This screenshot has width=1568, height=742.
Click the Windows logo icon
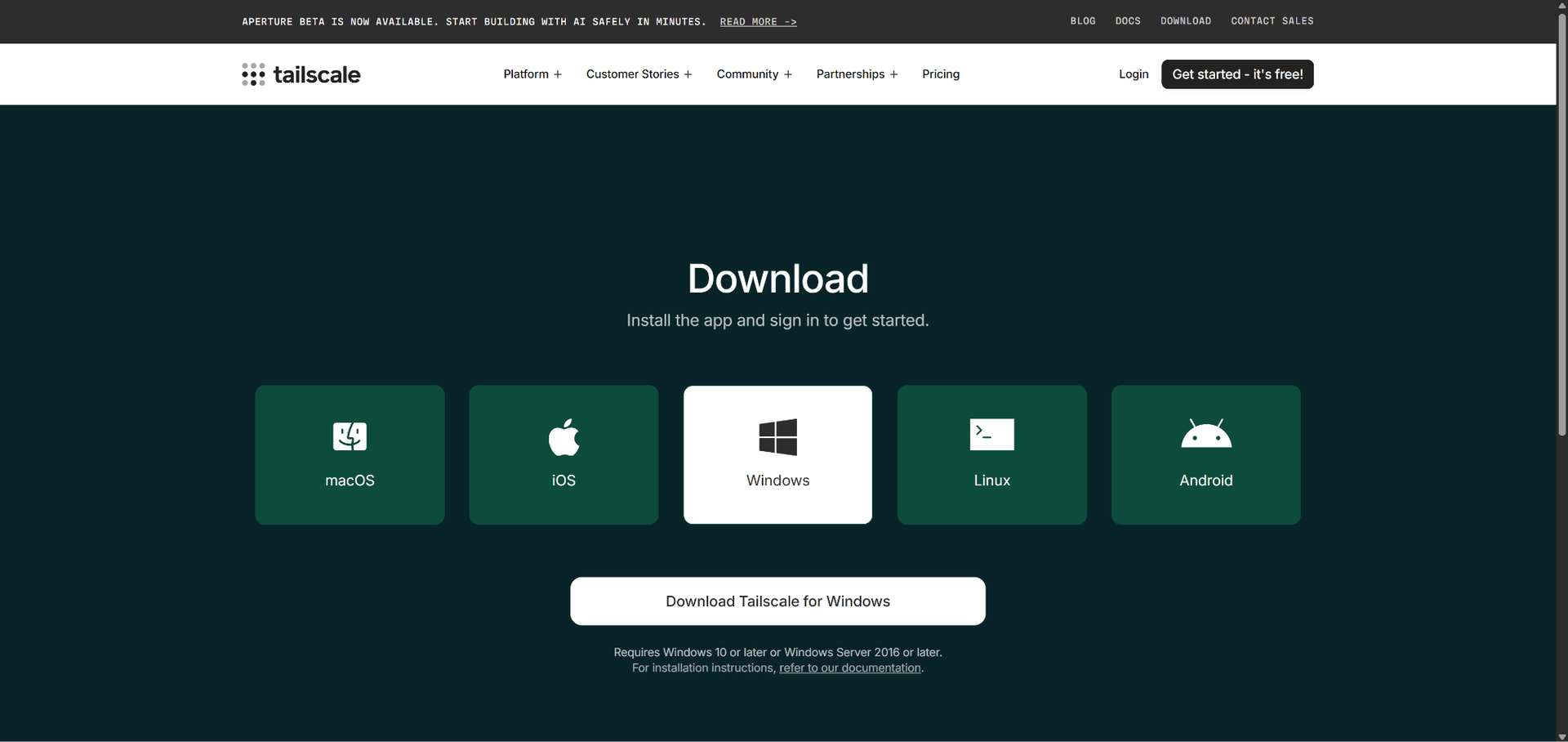777,436
